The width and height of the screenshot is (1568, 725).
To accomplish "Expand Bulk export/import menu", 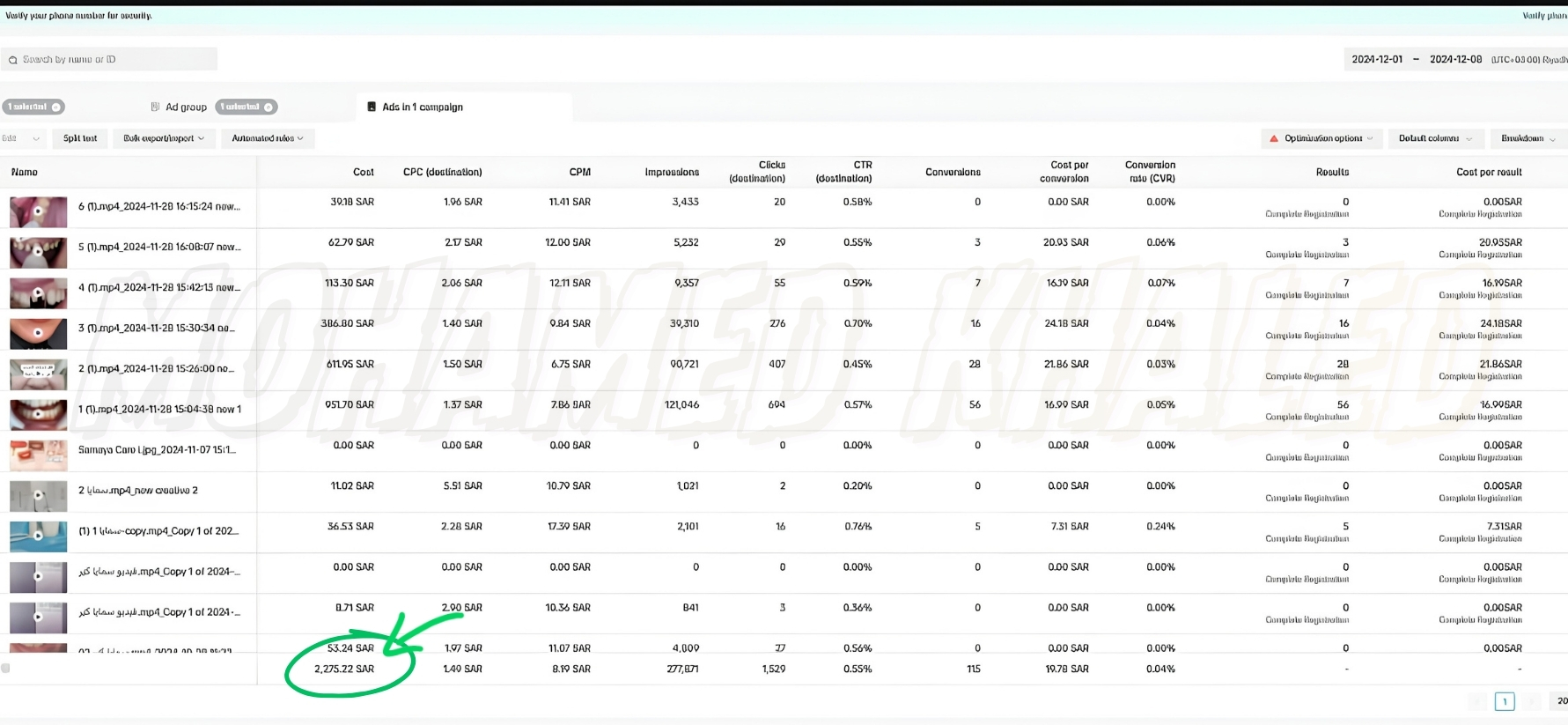I will (x=165, y=138).
